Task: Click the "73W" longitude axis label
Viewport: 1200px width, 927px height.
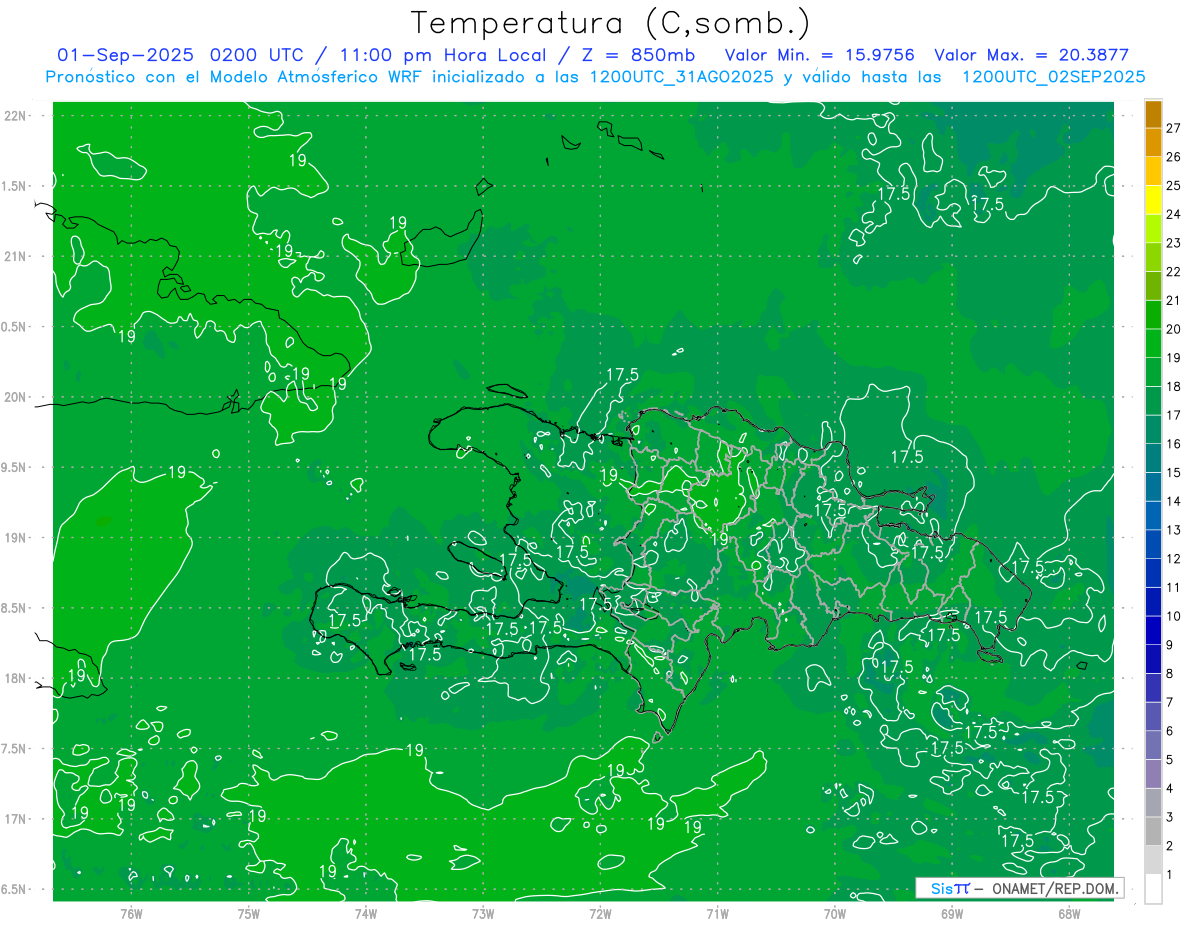Action: pyautogui.click(x=483, y=914)
